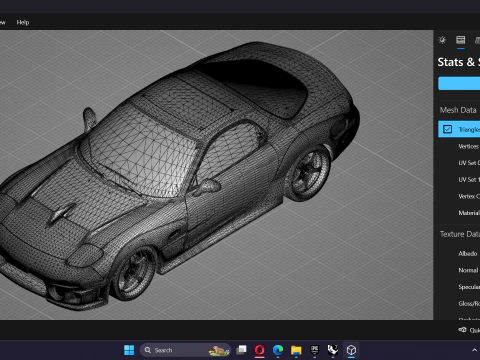Open Microsoft Edge from the taskbar
480x360 pixels.
click(278, 350)
